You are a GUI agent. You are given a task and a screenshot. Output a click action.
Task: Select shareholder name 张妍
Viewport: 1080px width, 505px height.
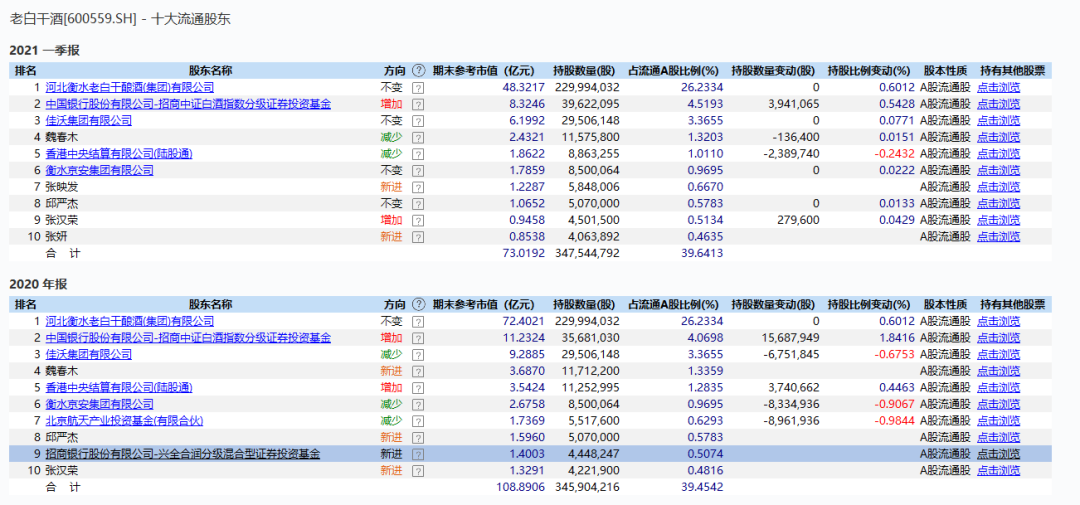(56, 236)
